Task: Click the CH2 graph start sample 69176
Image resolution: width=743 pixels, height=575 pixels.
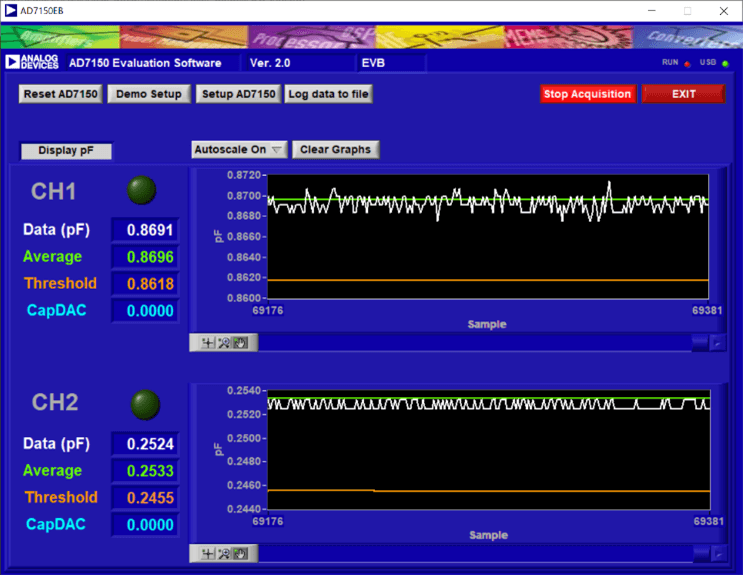Action: [268, 521]
